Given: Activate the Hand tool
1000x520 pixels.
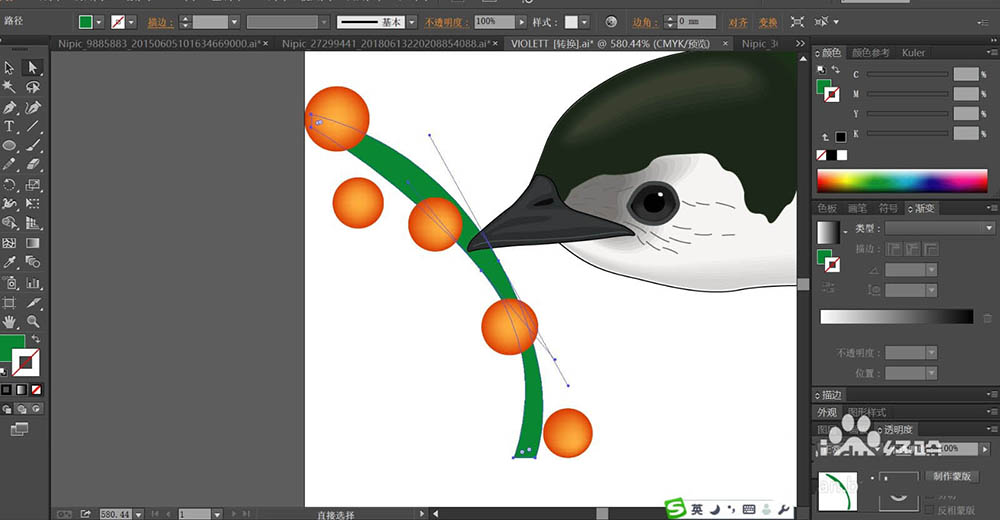Looking at the screenshot, I should point(9,322).
